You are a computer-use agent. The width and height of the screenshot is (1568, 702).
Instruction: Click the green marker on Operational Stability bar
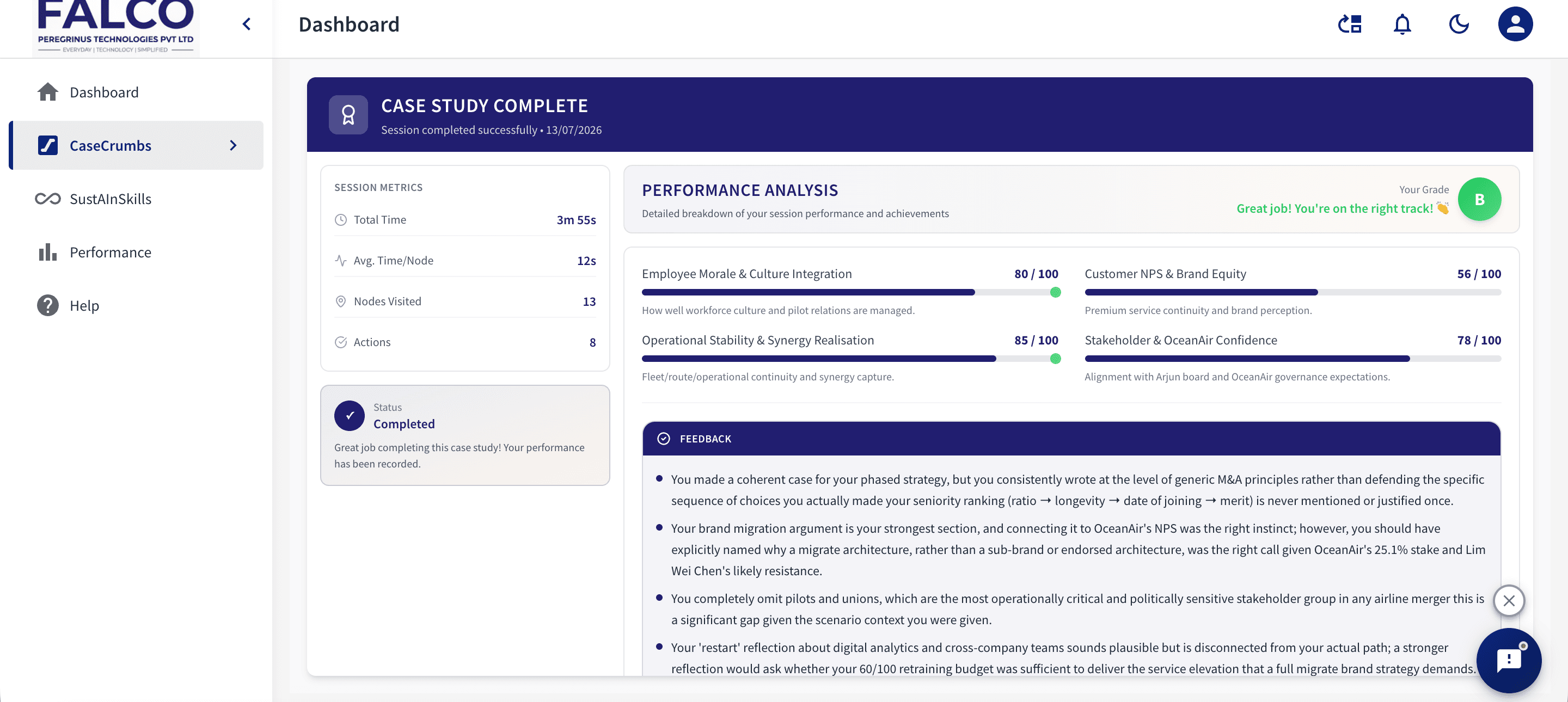[x=1056, y=359]
